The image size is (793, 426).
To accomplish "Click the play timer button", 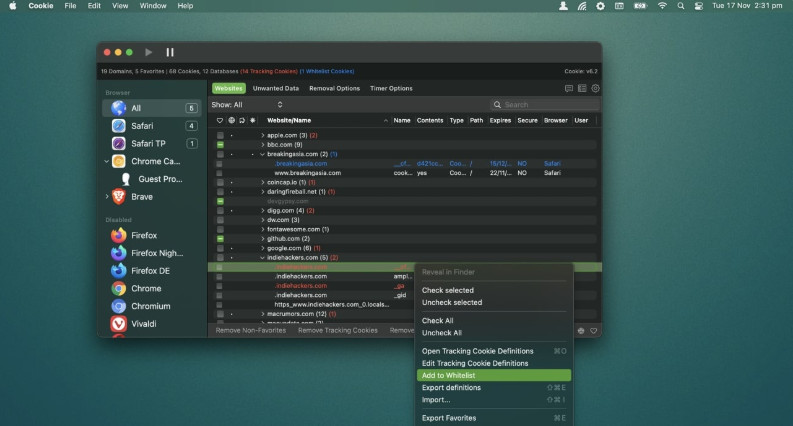I will click(148, 52).
